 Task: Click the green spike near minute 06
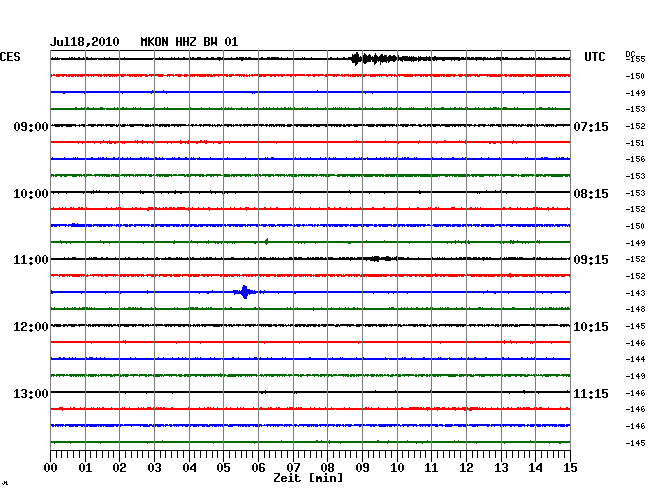pyautogui.click(x=267, y=242)
